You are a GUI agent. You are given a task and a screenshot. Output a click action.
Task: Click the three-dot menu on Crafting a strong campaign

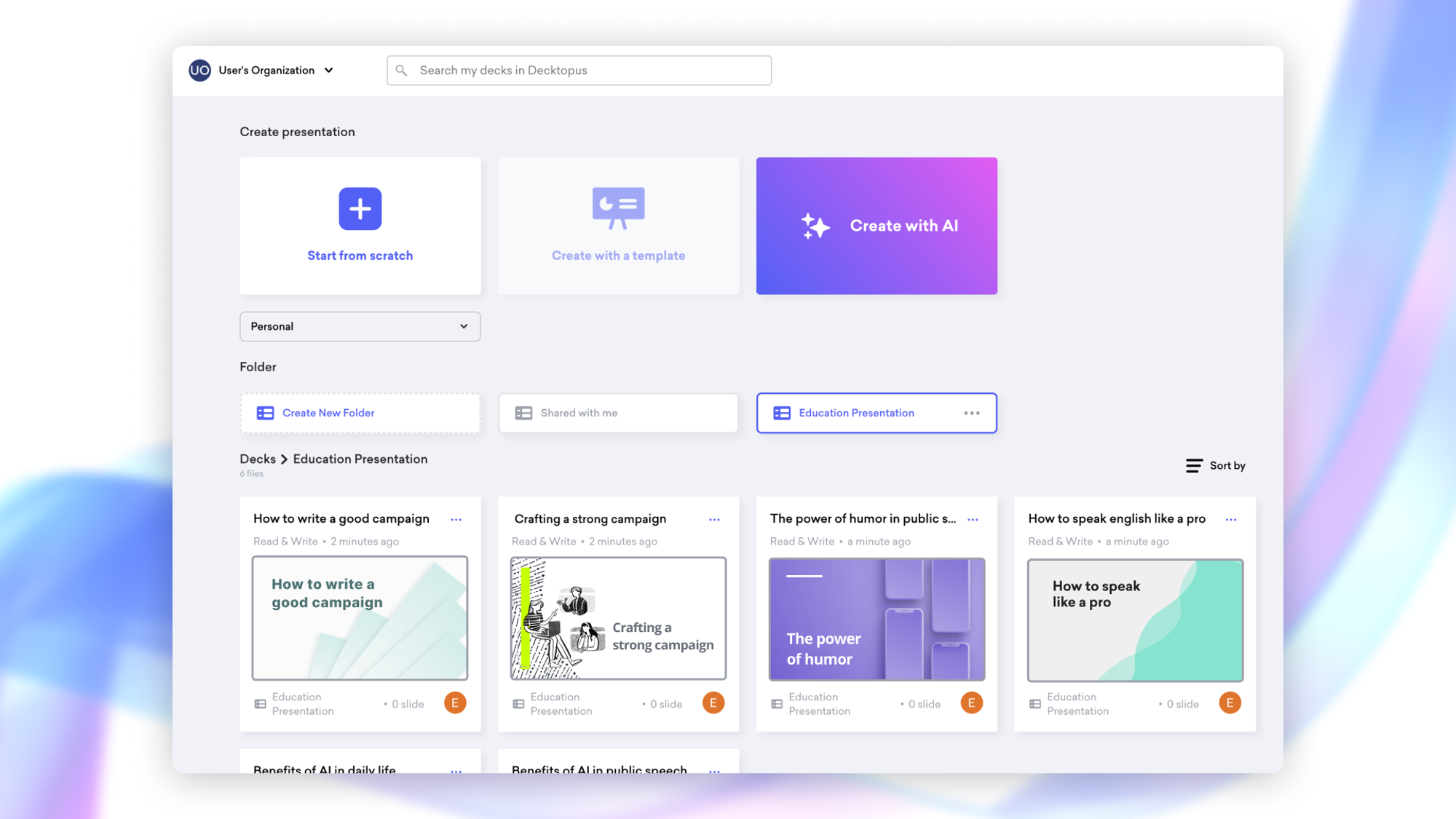(714, 518)
